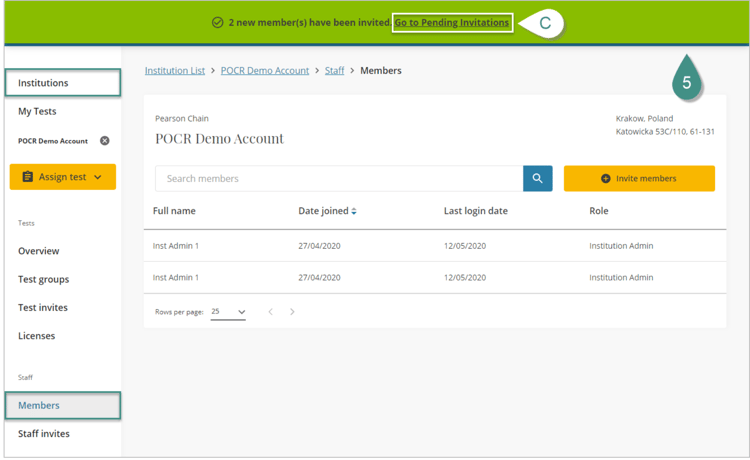The height and width of the screenshot is (460, 750).
Task: Open My Tests in sidebar
Action: click(37, 111)
